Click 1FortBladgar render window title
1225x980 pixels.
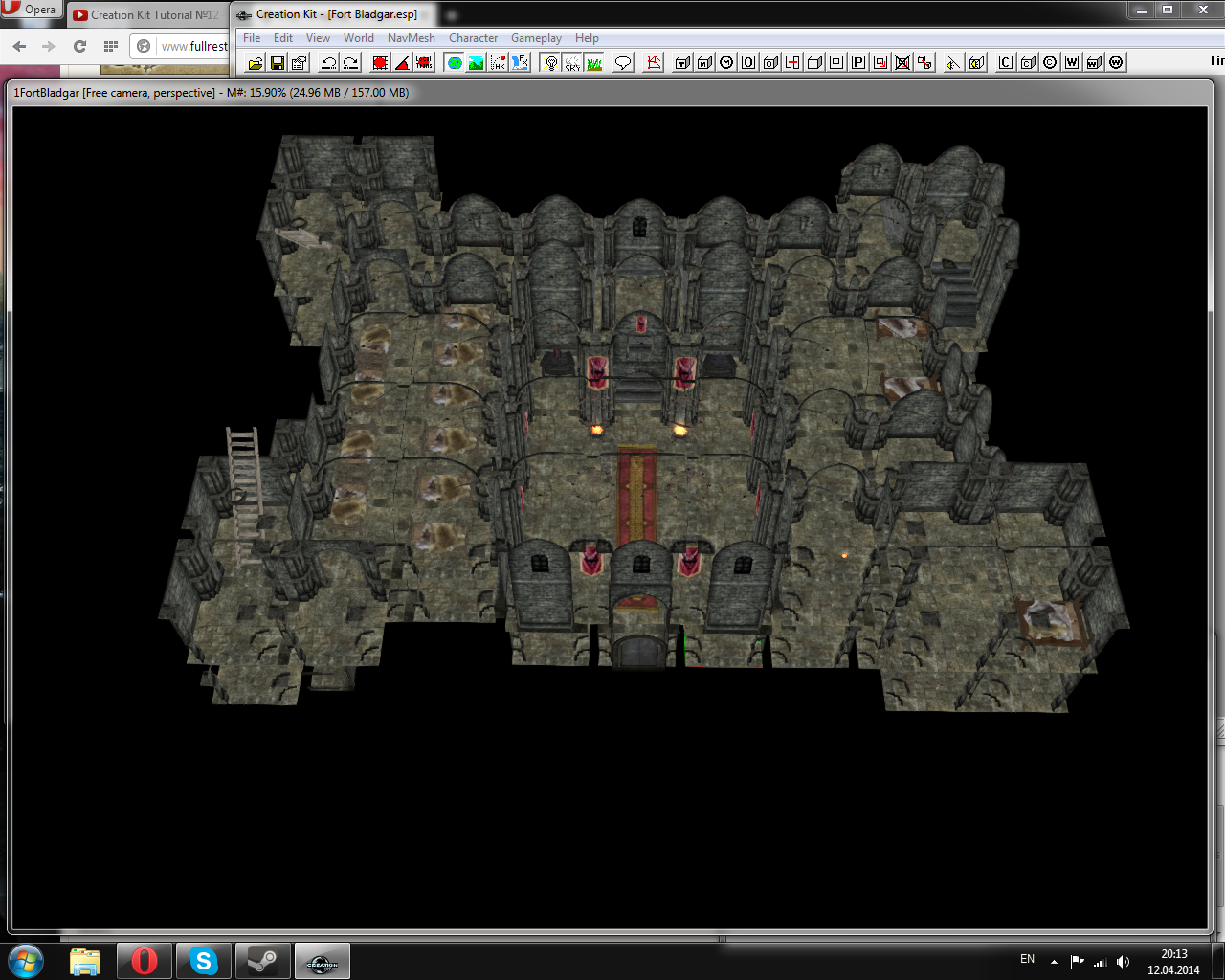(211, 93)
